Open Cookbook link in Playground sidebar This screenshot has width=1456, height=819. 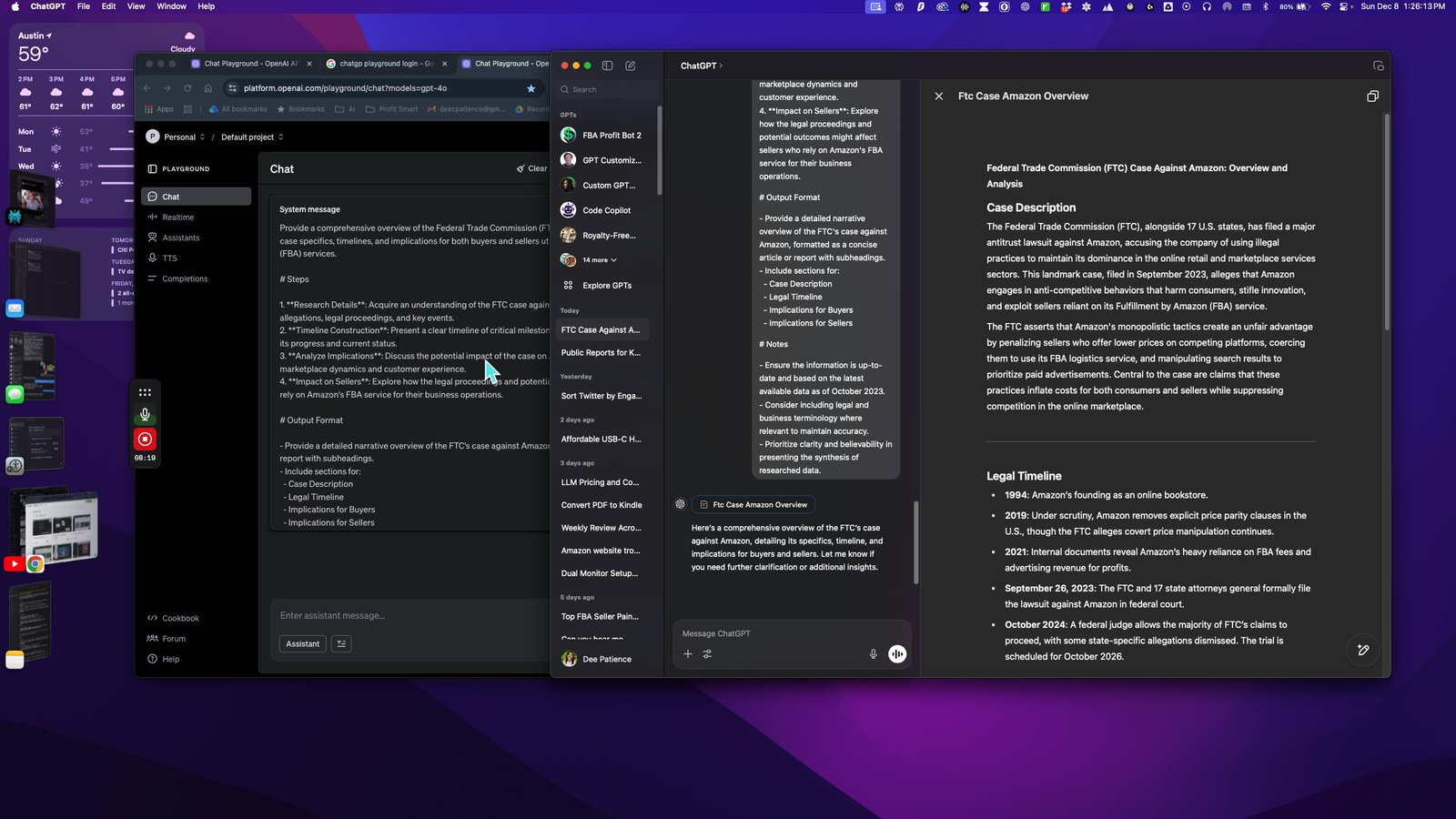[x=173, y=618]
